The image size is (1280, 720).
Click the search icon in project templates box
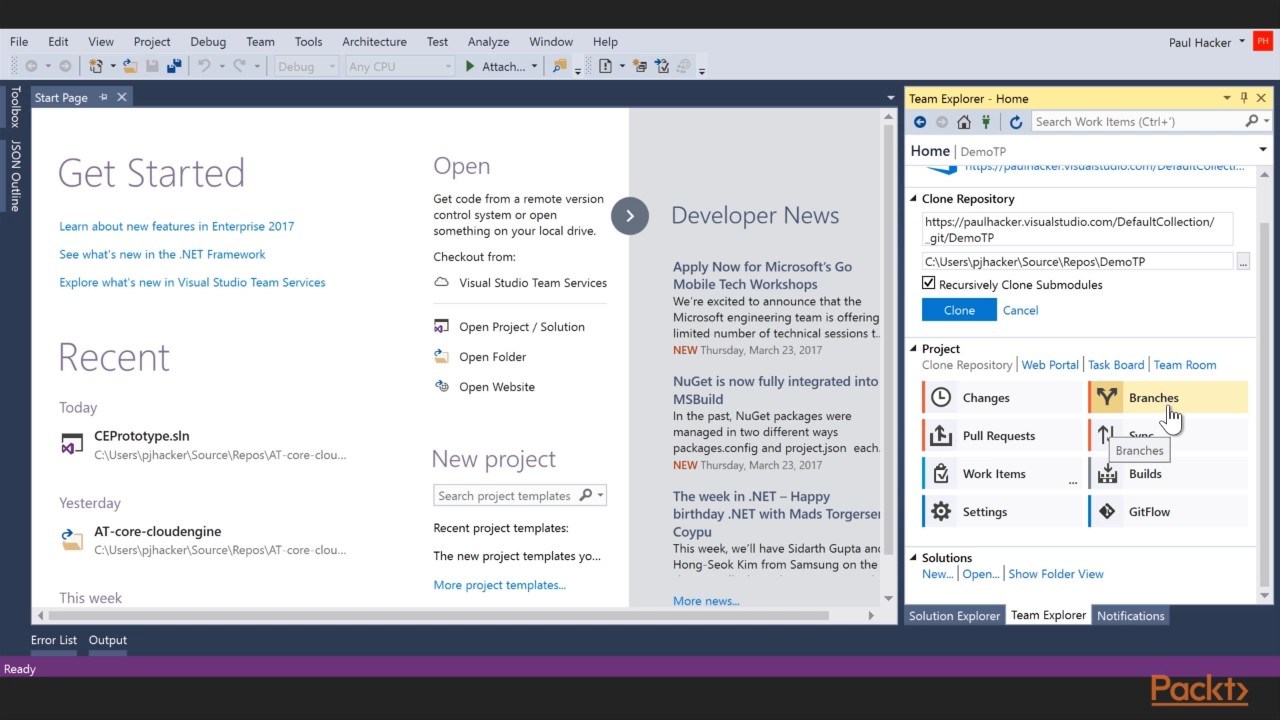pyautogui.click(x=586, y=495)
